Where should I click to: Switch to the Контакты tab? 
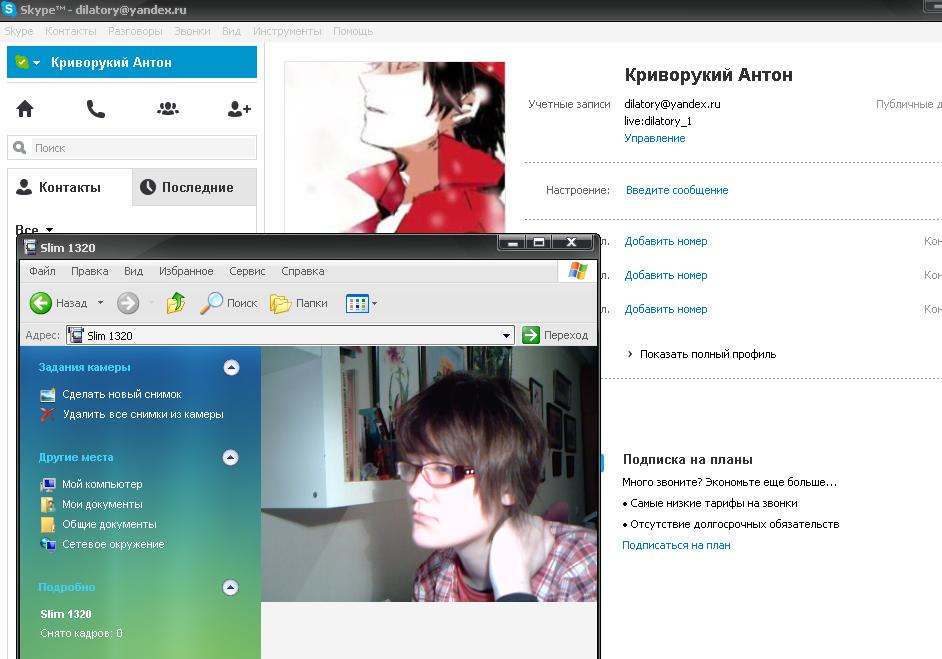click(x=70, y=187)
